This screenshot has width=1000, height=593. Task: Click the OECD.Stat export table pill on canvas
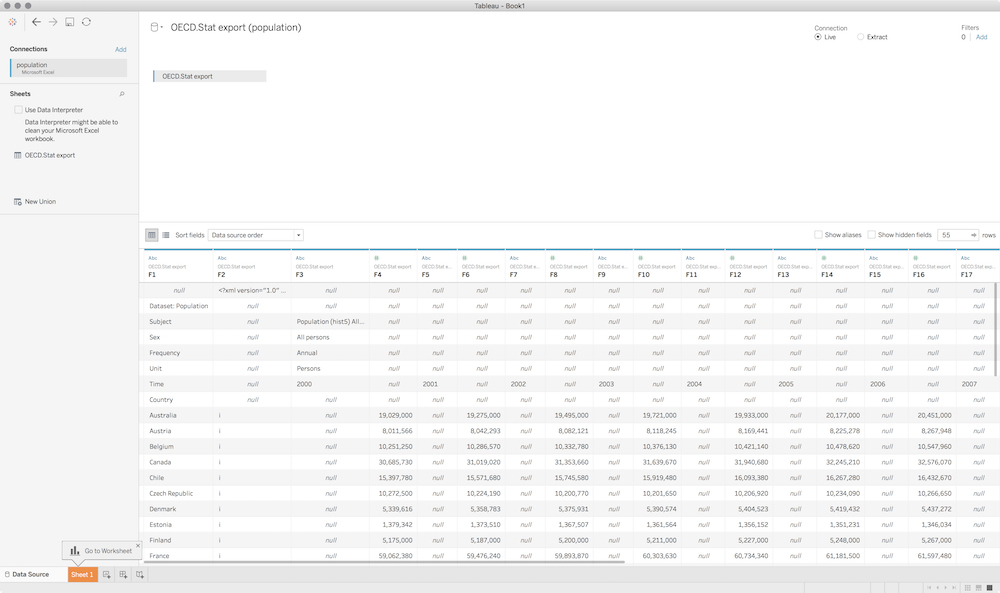[209, 76]
